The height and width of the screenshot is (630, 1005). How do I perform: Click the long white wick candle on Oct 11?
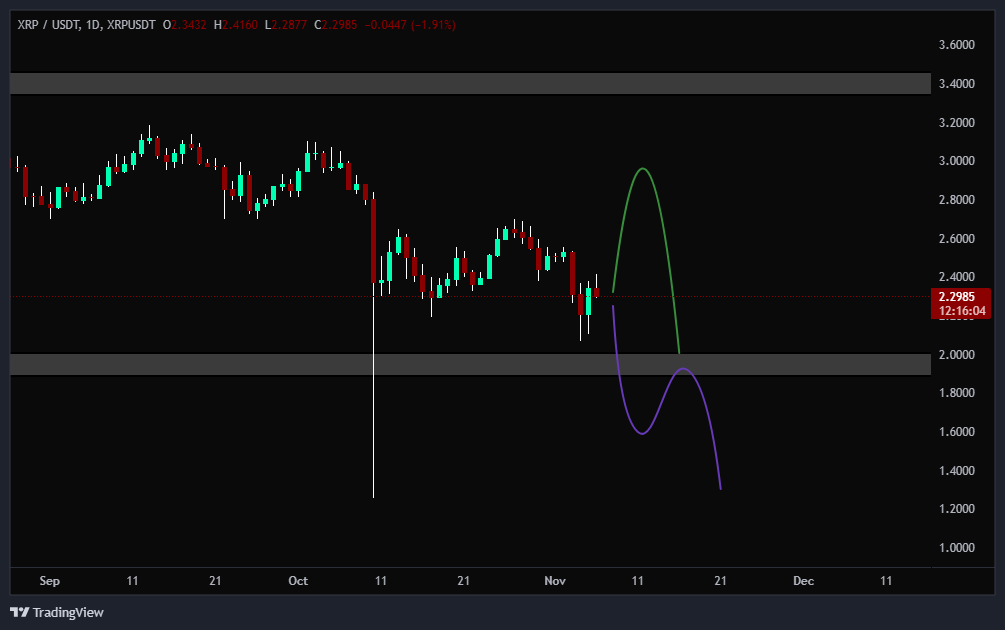(x=374, y=400)
